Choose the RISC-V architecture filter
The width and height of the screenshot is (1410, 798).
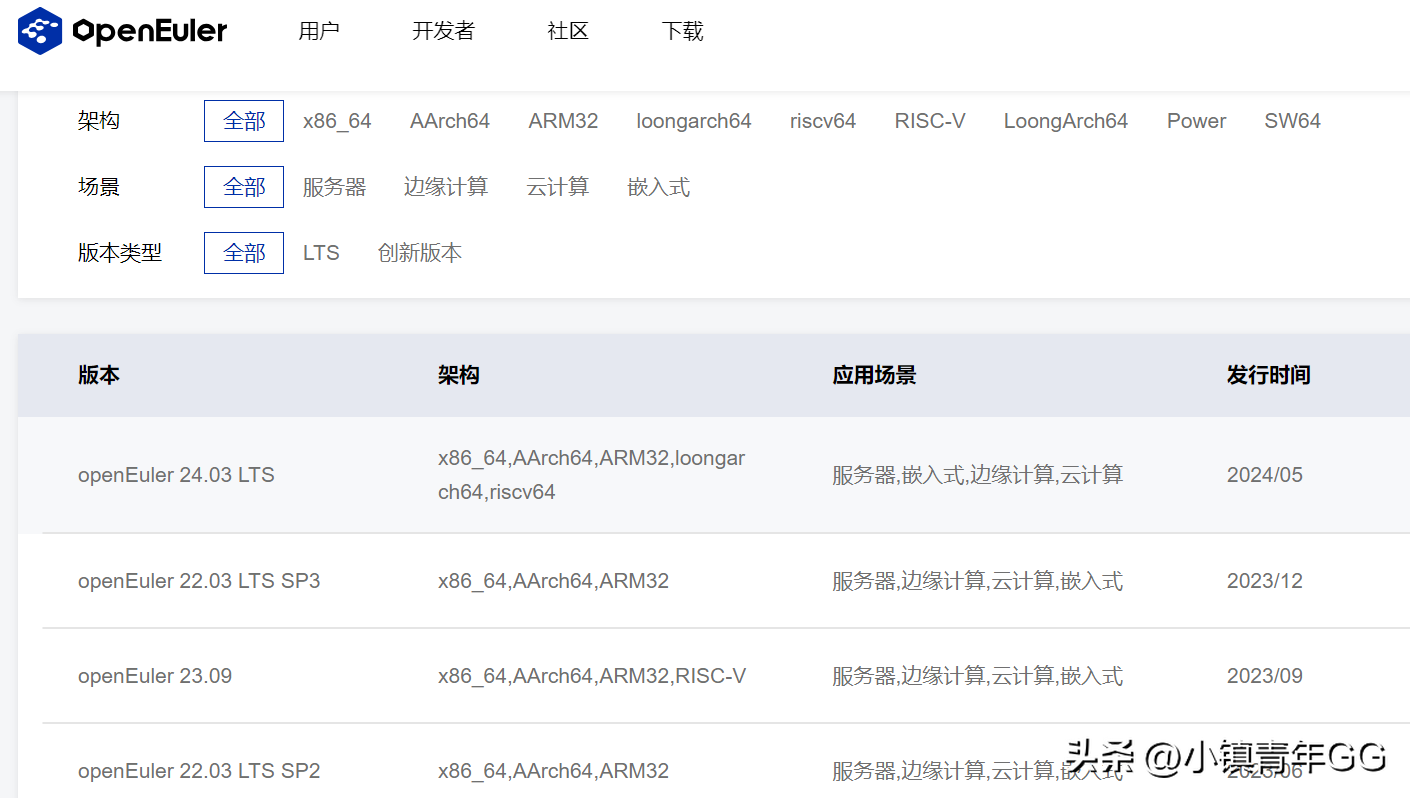tap(930, 121)
